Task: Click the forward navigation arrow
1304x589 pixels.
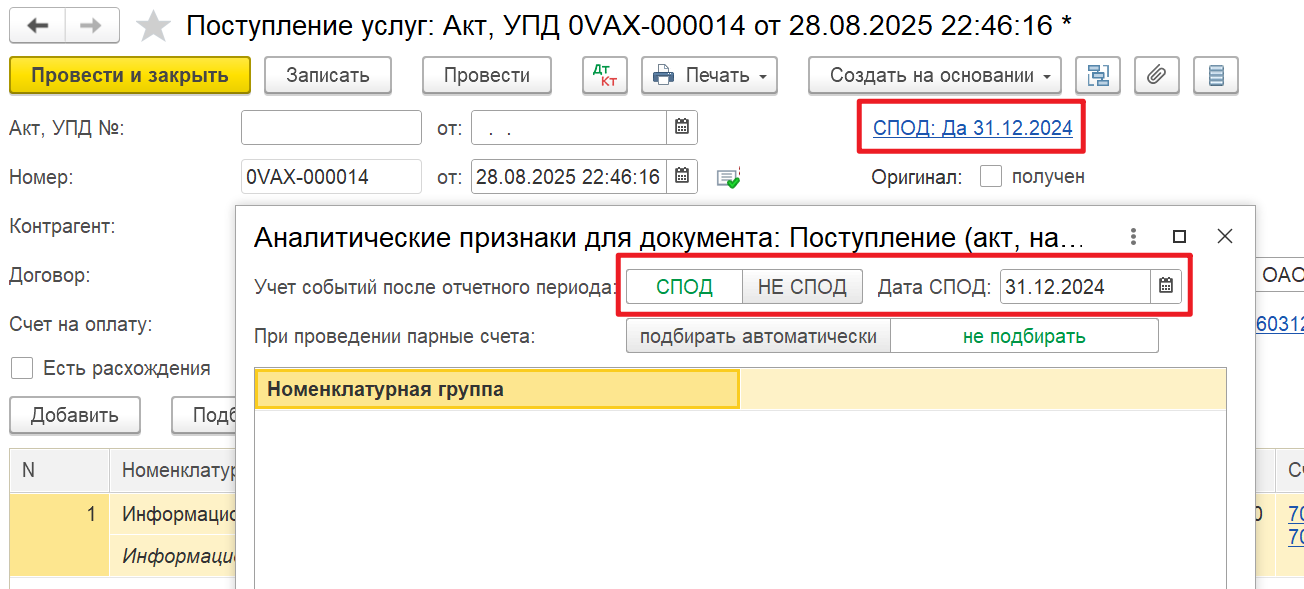Action: pos(91,25)
